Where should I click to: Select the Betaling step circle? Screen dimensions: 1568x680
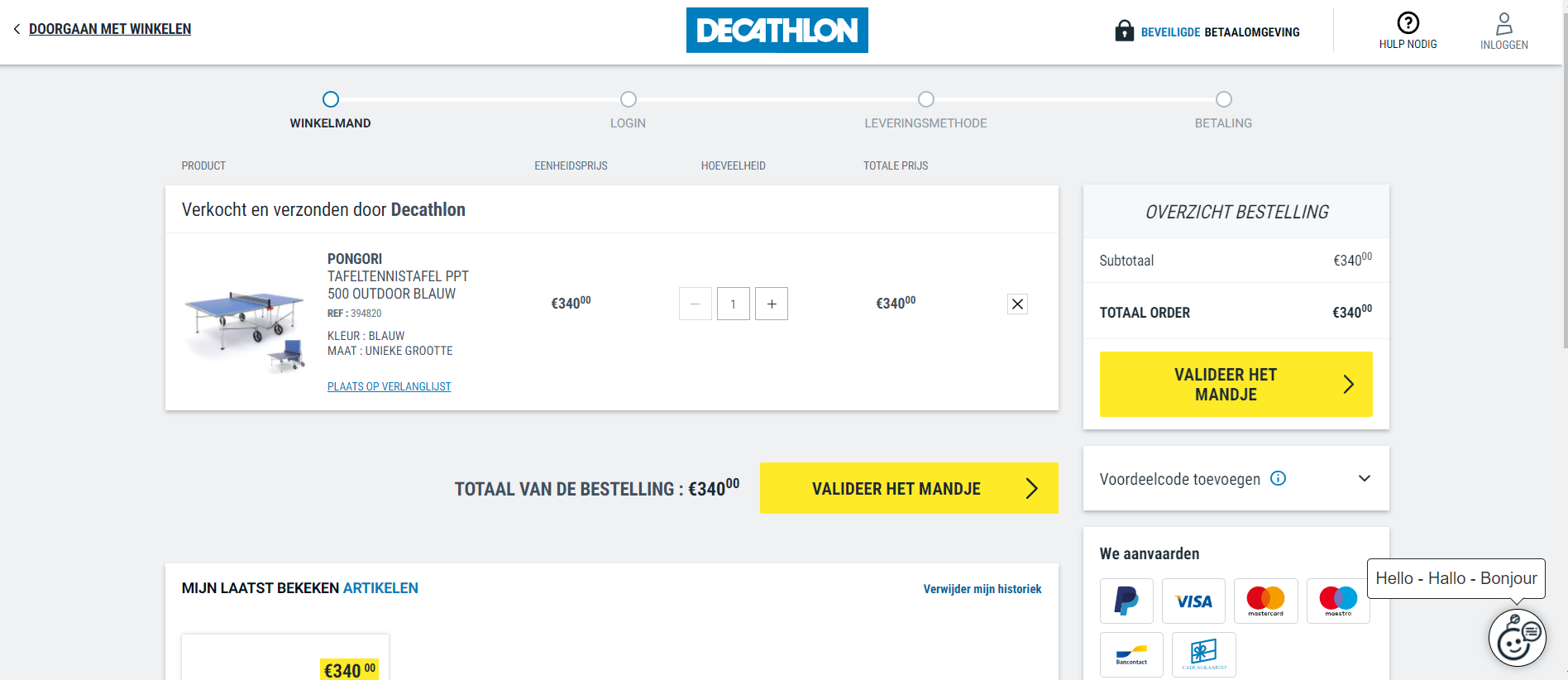[1224, 99]
